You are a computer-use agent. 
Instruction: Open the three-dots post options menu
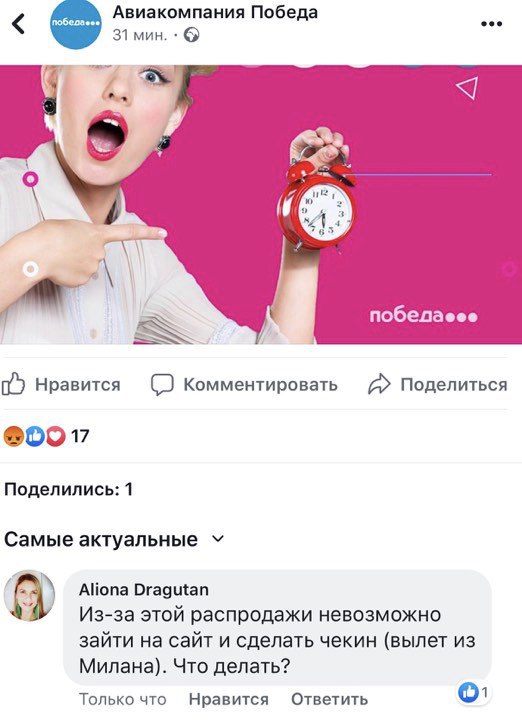pos(491,24)
